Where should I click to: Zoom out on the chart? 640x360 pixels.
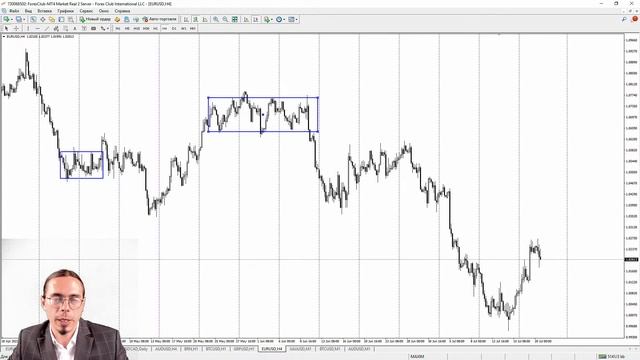[225, 19]
